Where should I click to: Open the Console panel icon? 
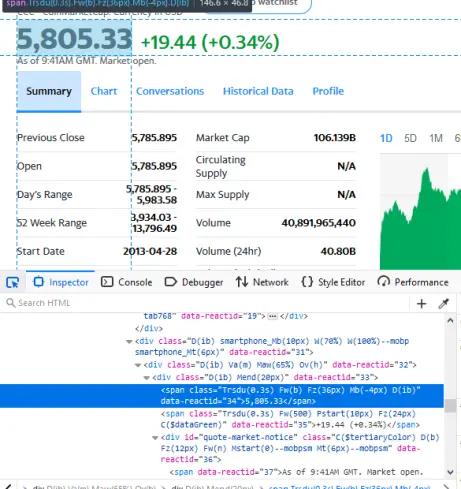point(107,282)
